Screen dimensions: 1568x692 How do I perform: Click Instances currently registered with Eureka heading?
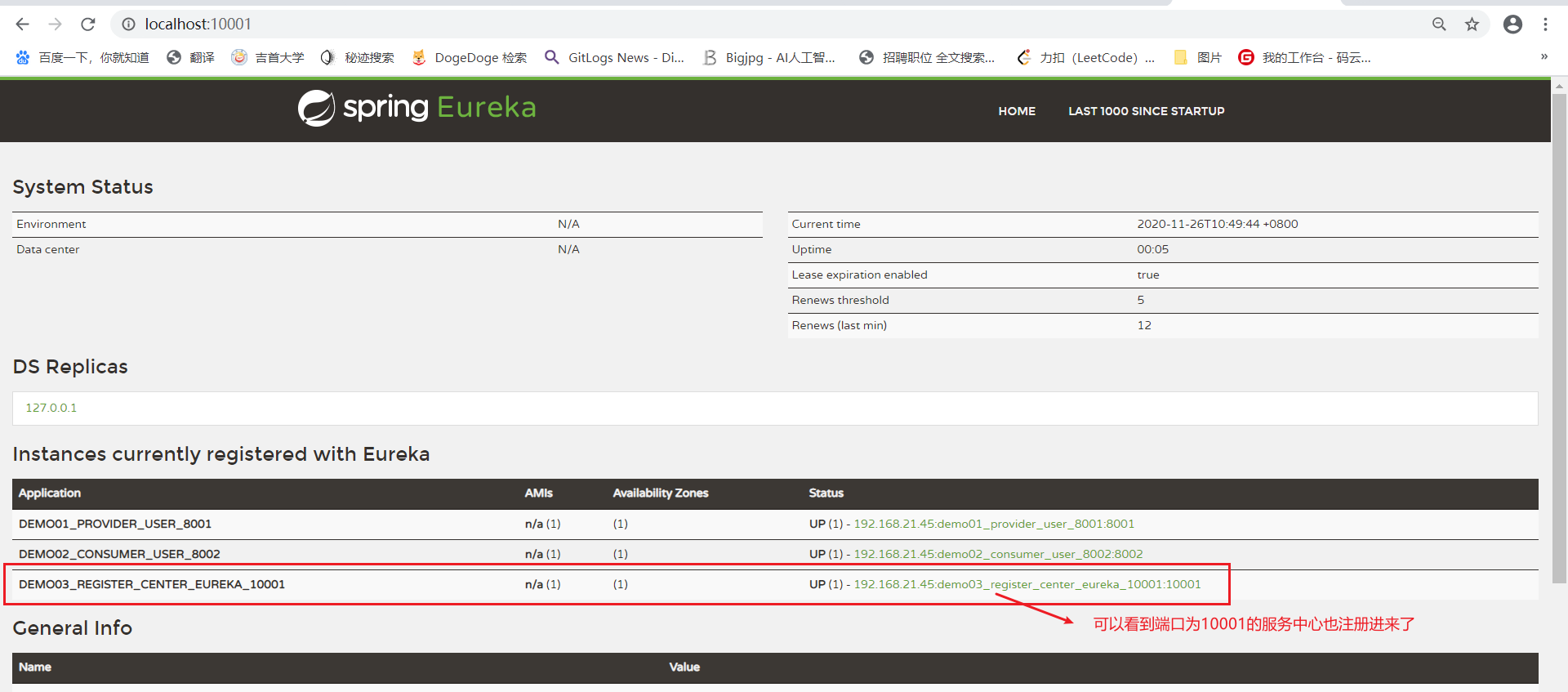(220, 454)
